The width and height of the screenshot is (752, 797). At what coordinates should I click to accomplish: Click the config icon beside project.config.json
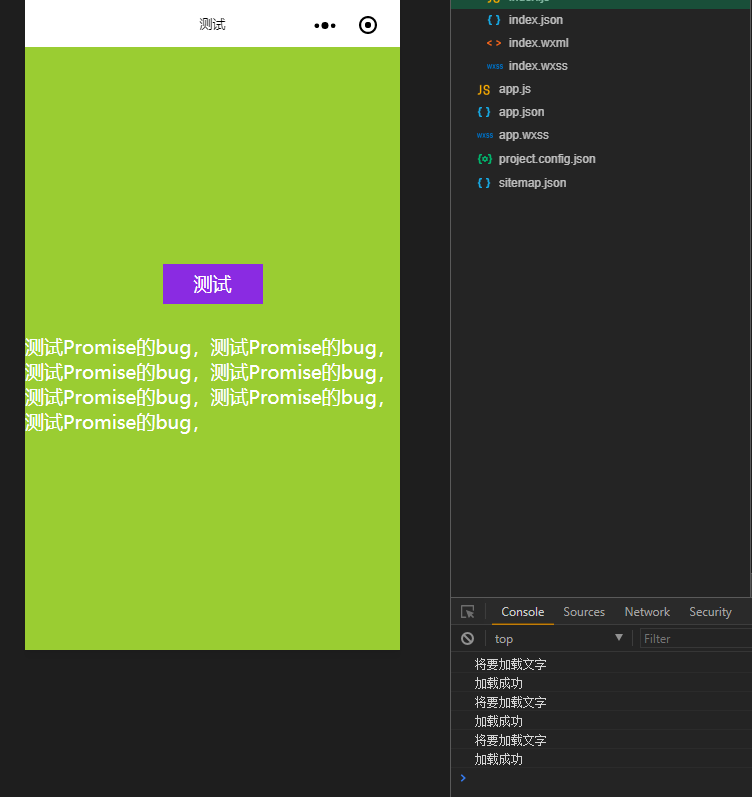tap(485, 159)
